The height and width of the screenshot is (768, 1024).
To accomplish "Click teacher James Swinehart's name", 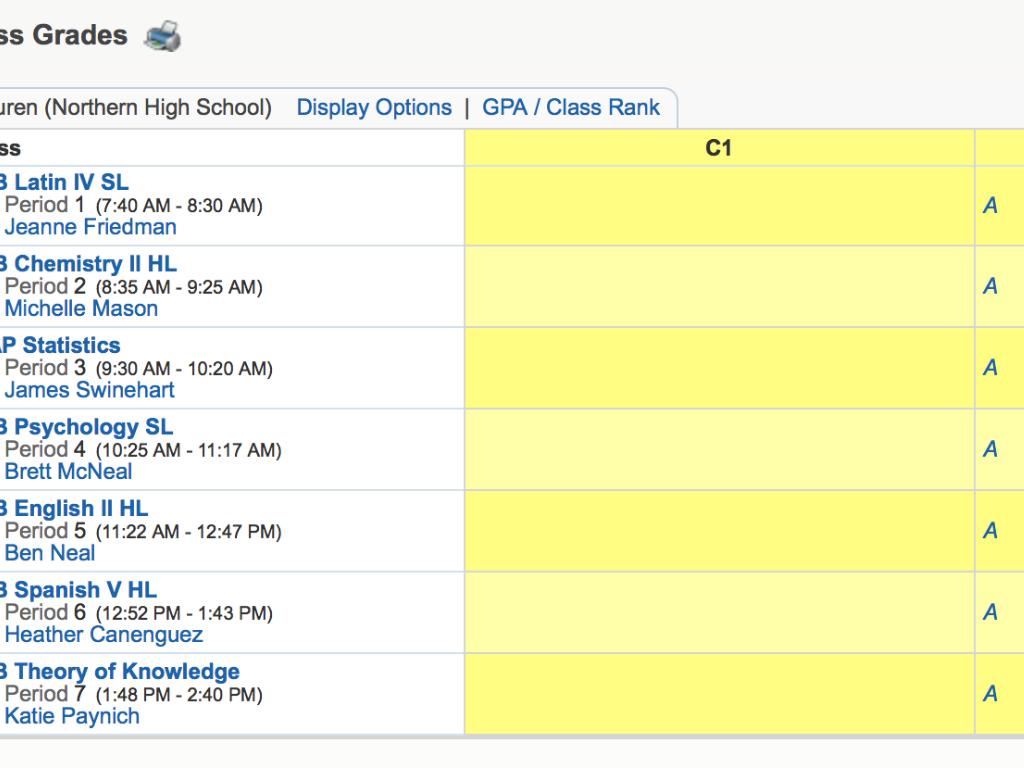I will click(89, 390).
